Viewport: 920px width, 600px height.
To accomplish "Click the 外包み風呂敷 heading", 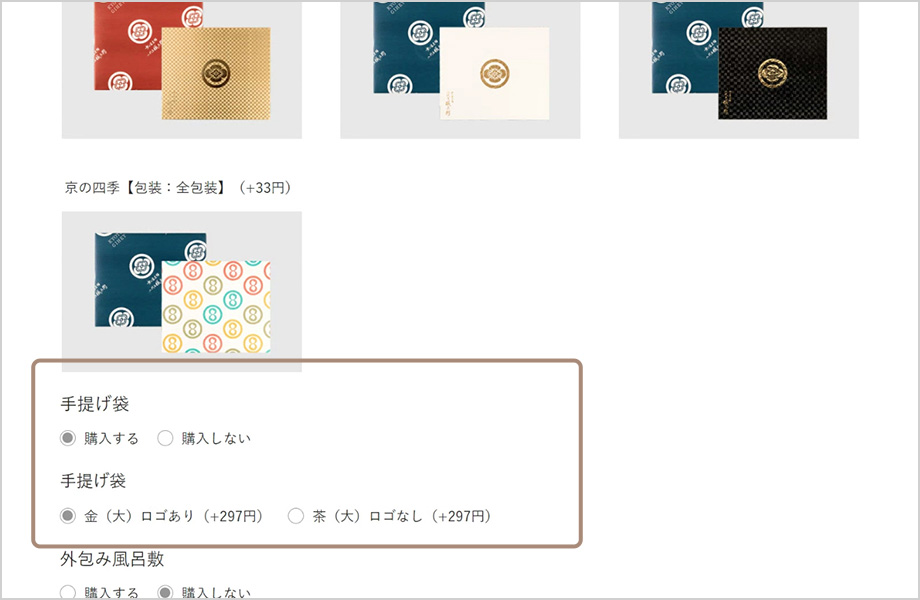I will (112, 559).
